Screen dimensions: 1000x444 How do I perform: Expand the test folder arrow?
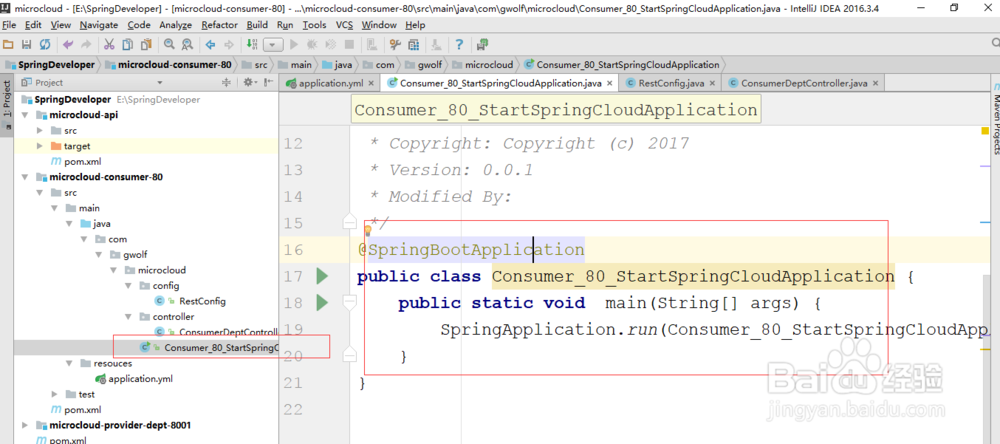pyautogui.click(x=55, y=394)
